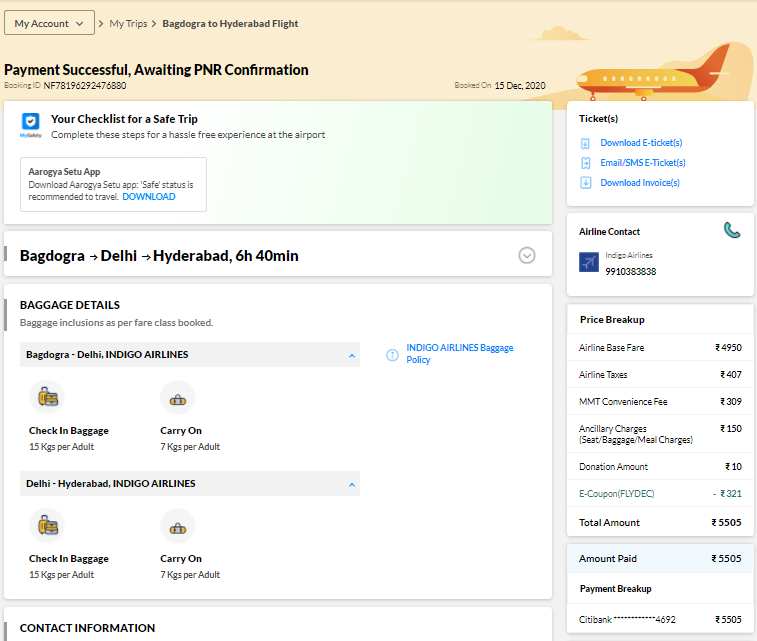This screenshot has height=641, width=757.
Task: Click the Download Invoice icon
Action: [585, 182]
